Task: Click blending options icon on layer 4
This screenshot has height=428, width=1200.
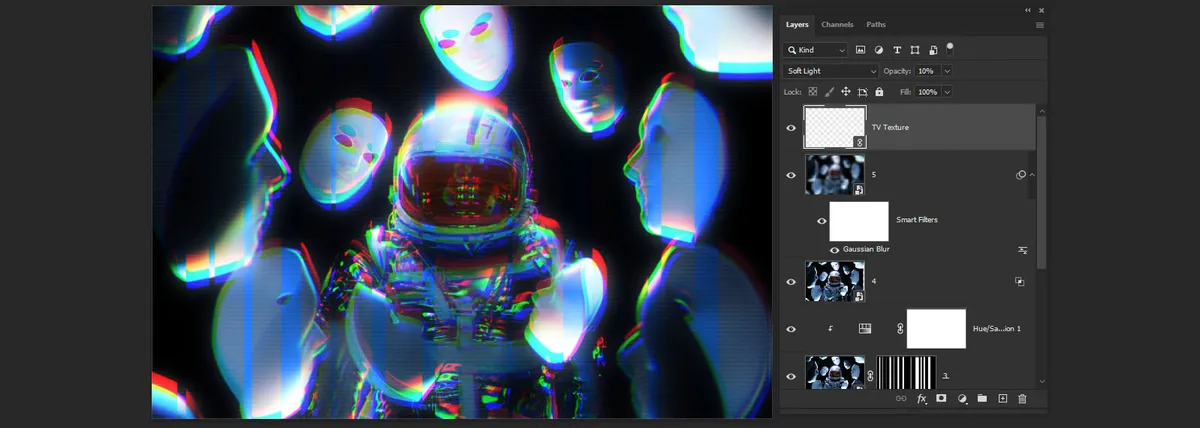Action: click(x=1020, y=282)
